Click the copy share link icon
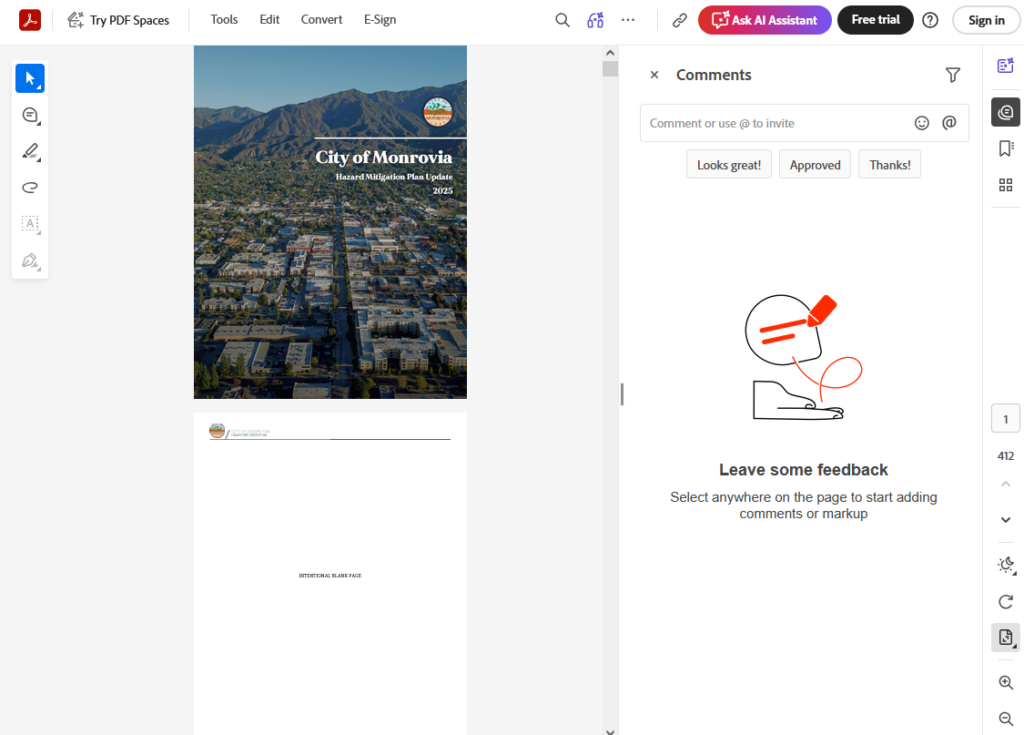 (x=679, y=20)
